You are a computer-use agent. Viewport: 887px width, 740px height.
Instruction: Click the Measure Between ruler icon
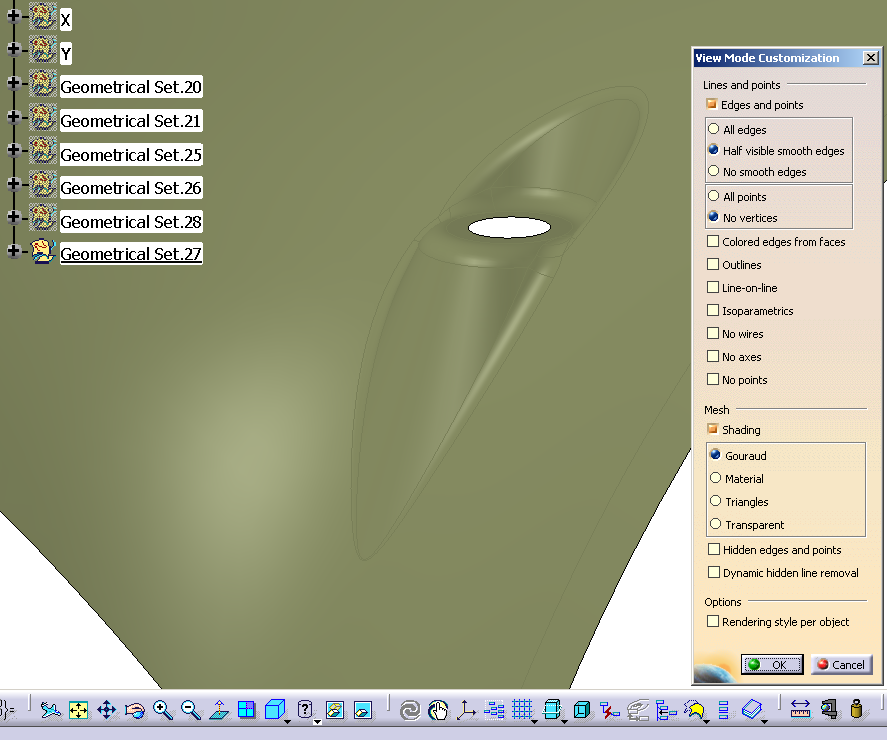click(x=800, y=710)
